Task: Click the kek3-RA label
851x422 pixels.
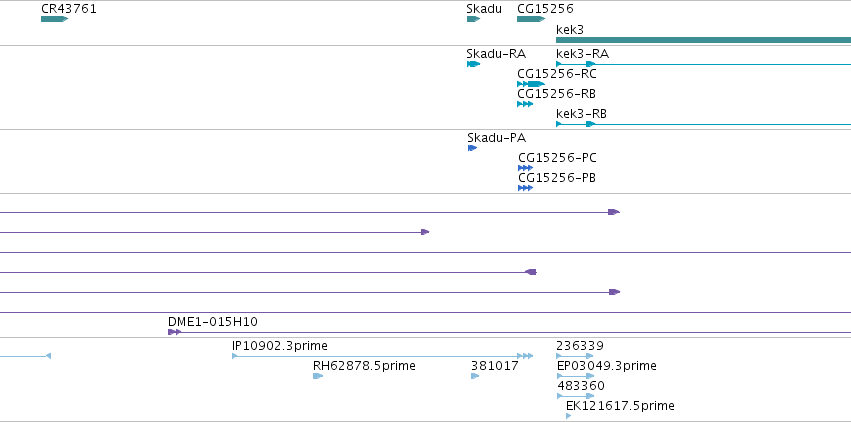Action: (582, 54)
